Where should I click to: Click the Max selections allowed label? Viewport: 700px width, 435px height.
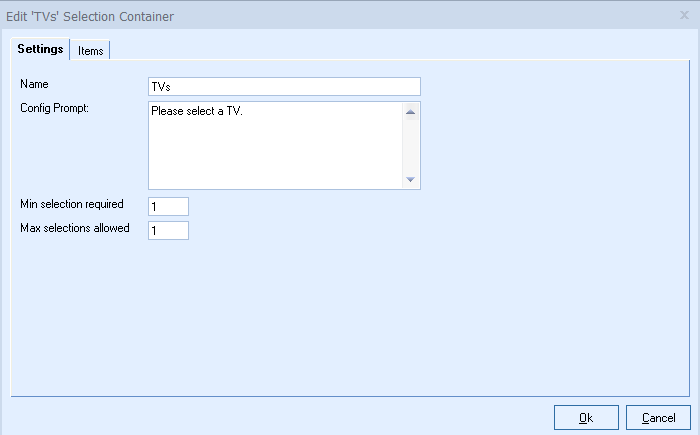(x=75, y=227)
